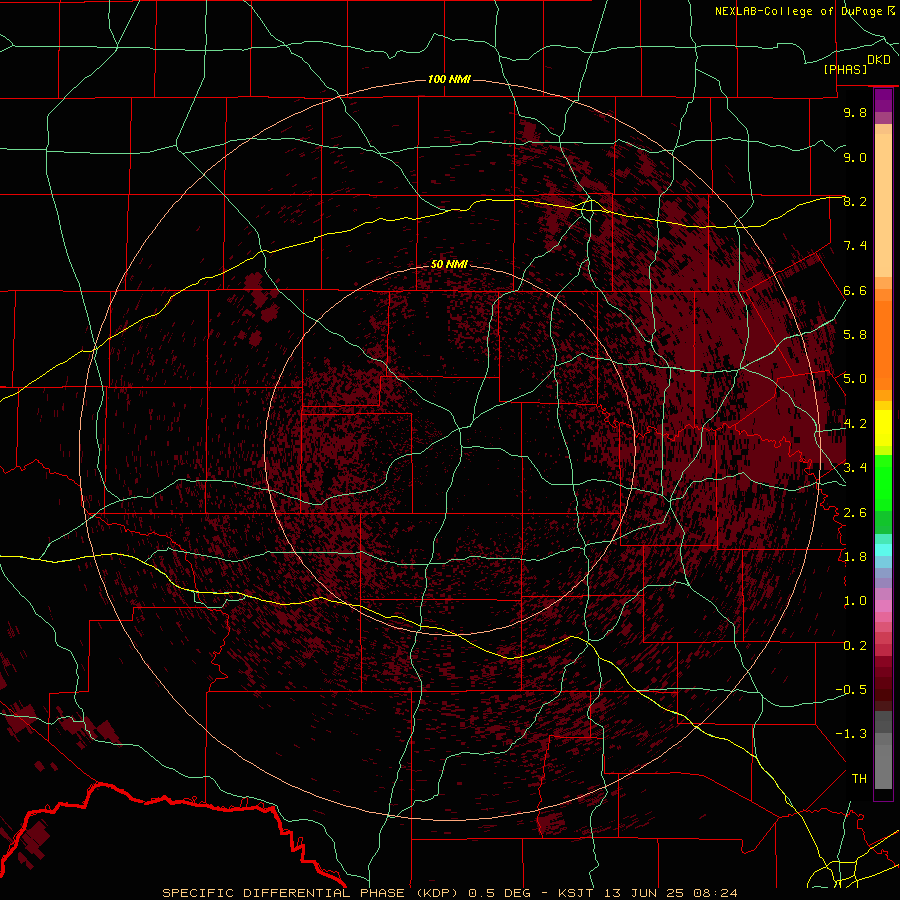The image size is (900, 900).
Task: Click the 2.6 value on color scale
Action: tap(855, 513)
